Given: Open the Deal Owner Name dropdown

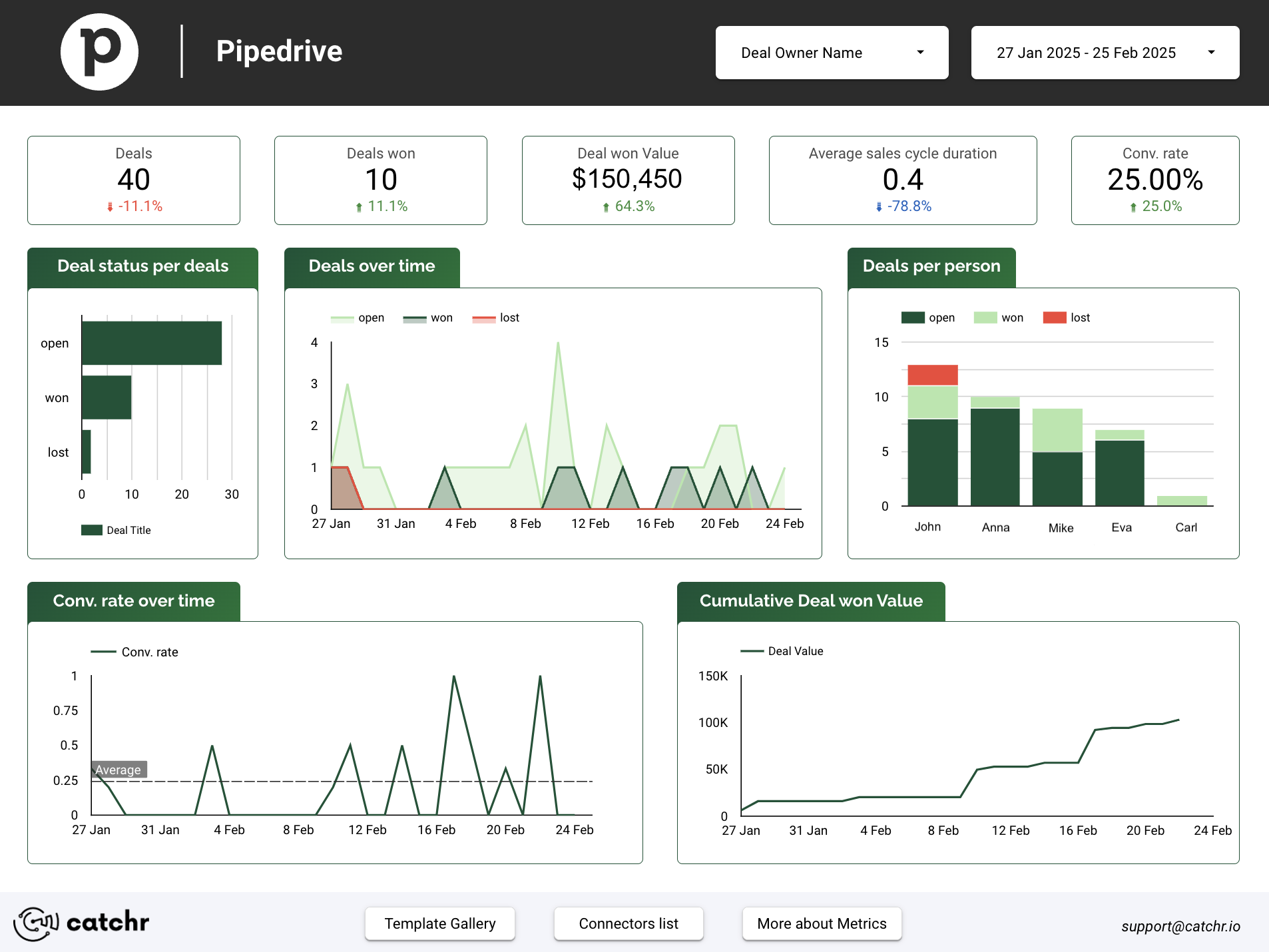Looking at the screenshot, I should (x=832, y=53).
